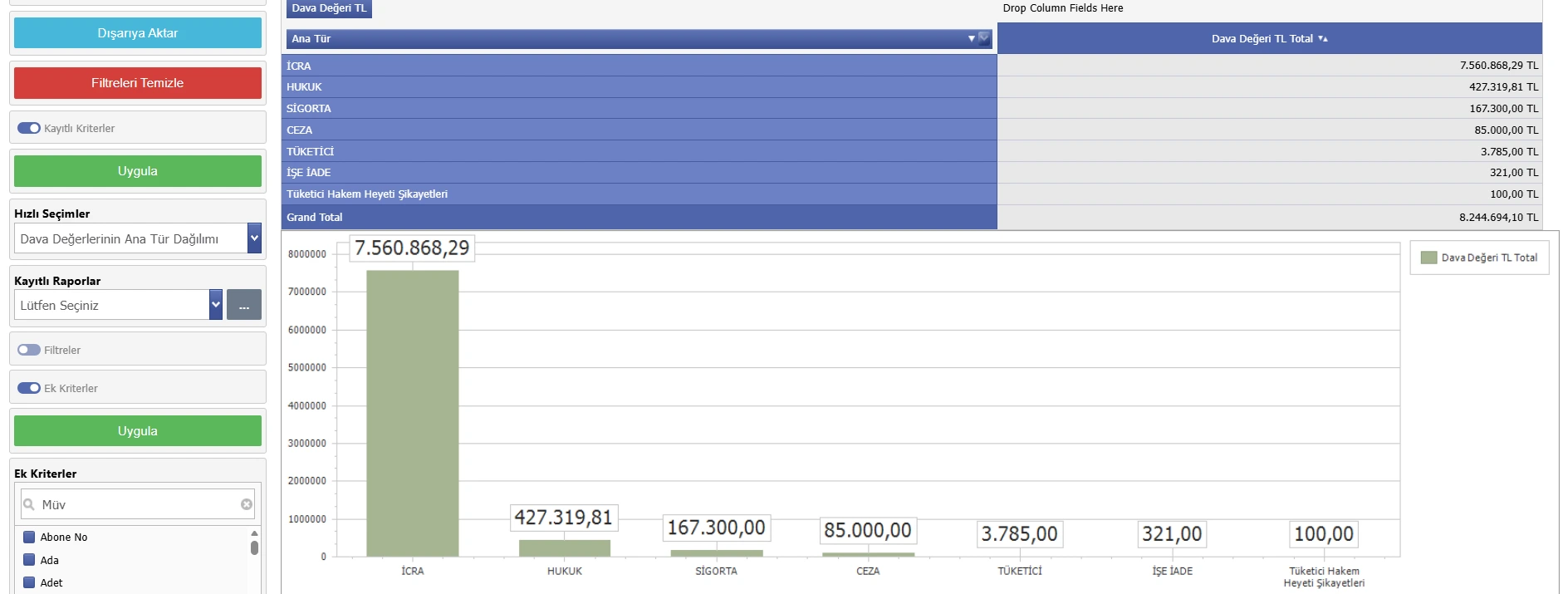The height and width of the screenshot is (594, 1568).
Task: Check the Abone No checkbox
Action: coord(29,538)
